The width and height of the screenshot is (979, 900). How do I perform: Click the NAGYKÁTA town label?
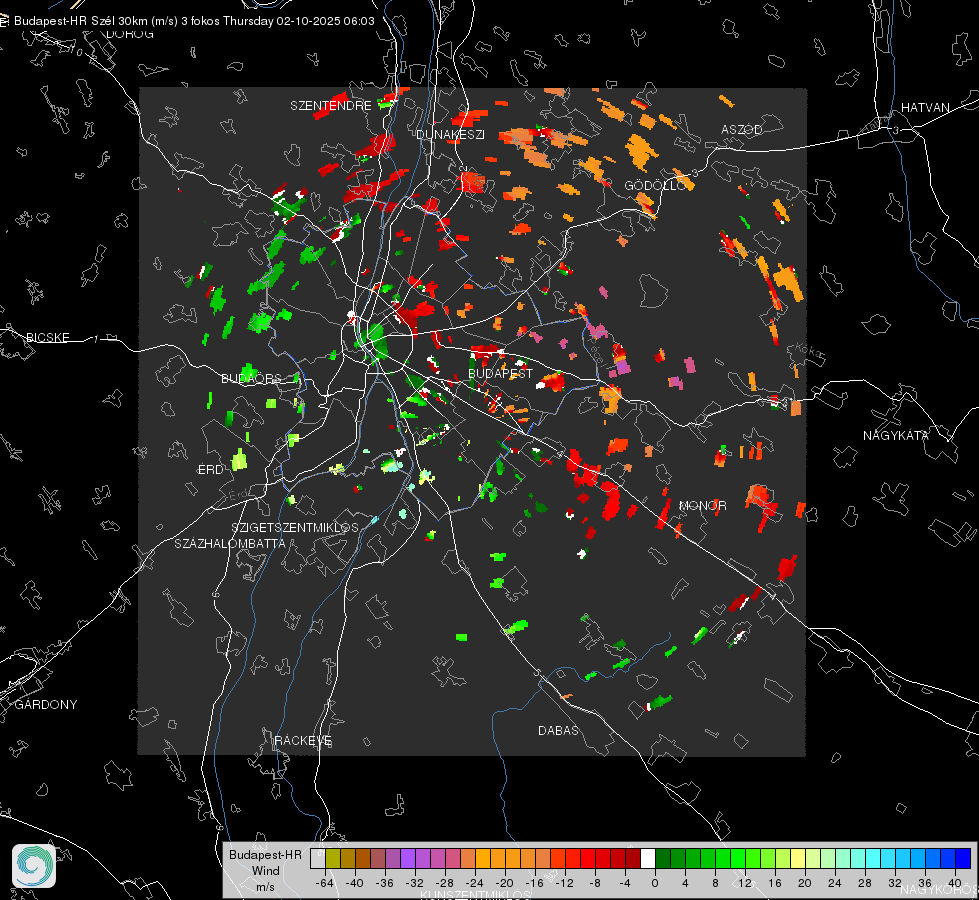[x=896, y=435]
